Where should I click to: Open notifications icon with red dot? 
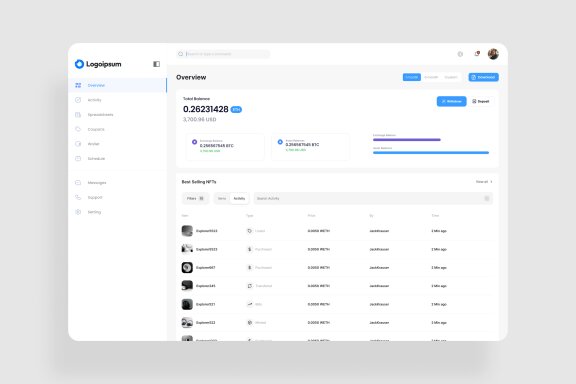(x=477, y=54)
